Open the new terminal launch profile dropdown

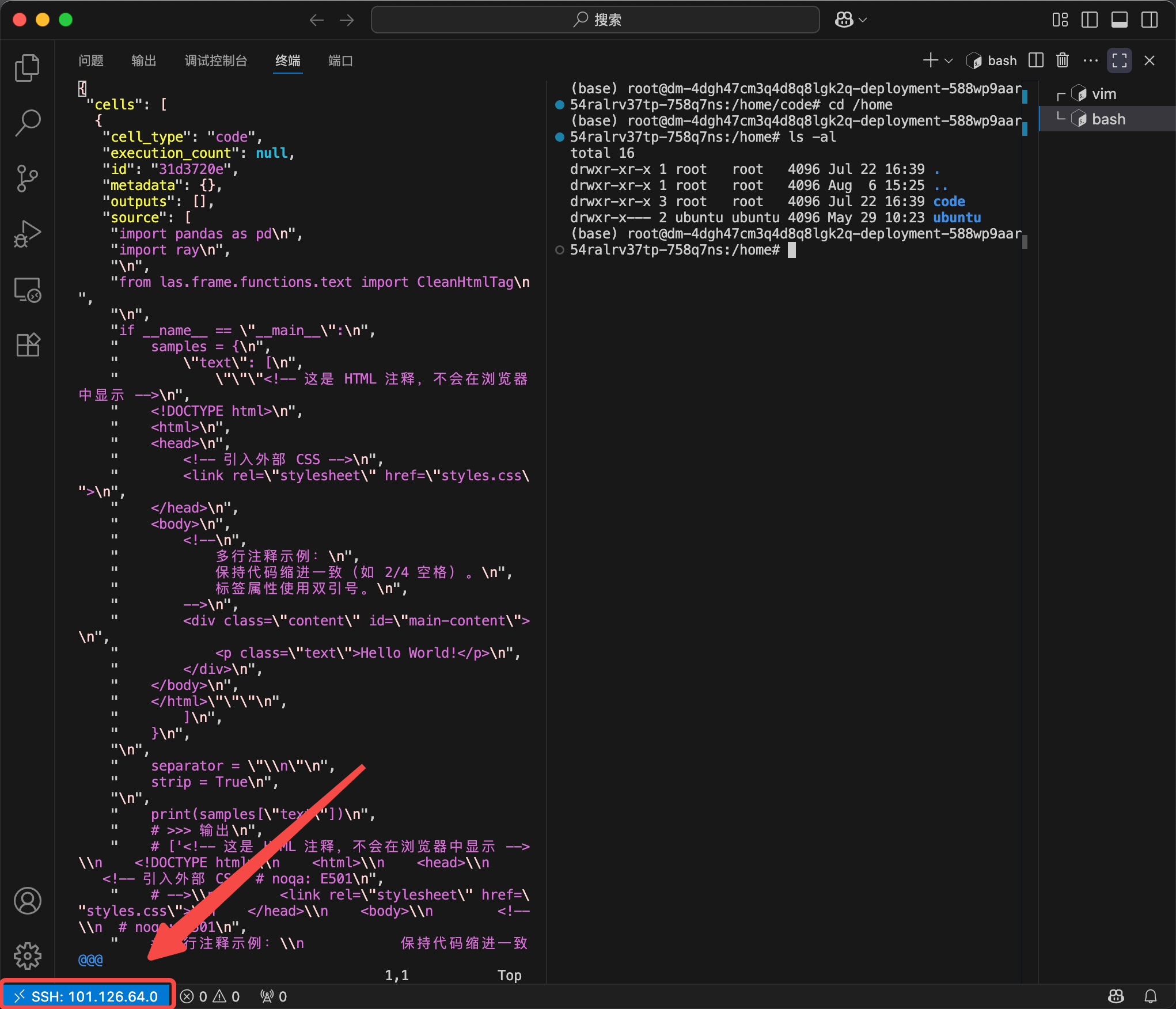949,60
